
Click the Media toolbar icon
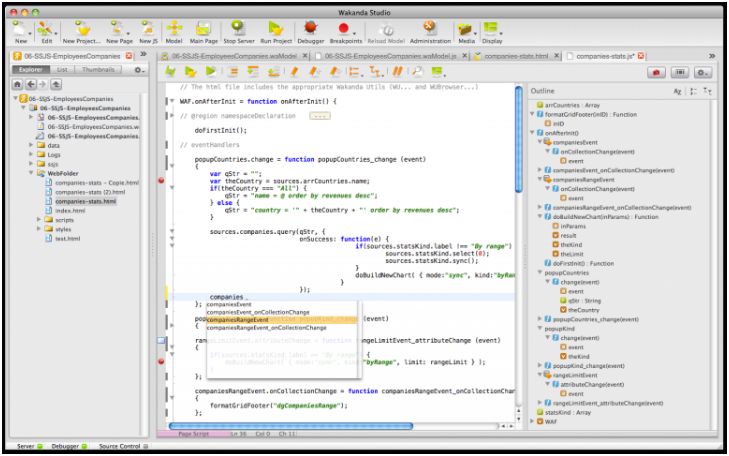[x=465, y=30]
